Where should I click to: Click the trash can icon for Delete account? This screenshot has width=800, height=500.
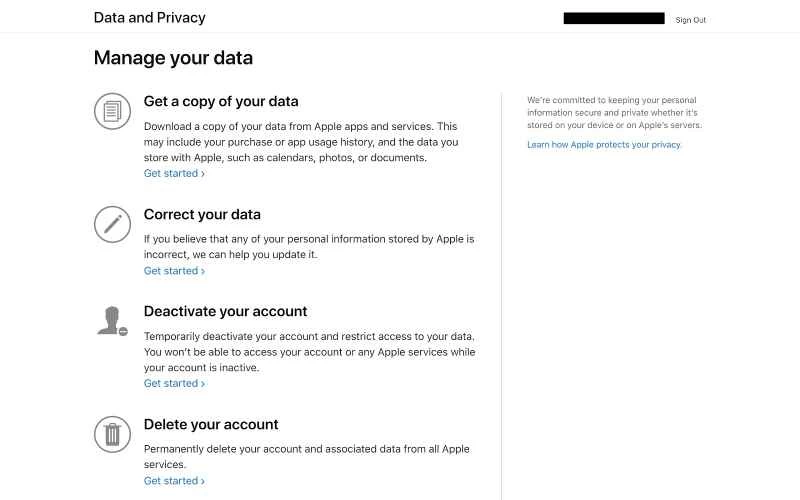tap(112, 433)
